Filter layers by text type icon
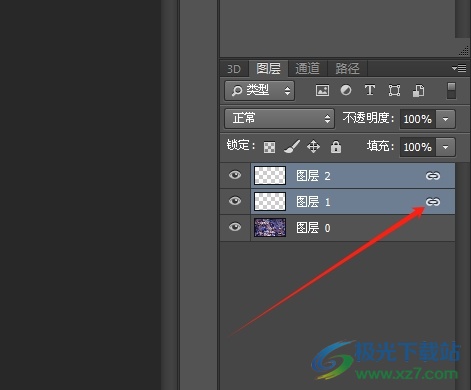The height and width of the screenshot is (390, 471). tap(370, 90)
